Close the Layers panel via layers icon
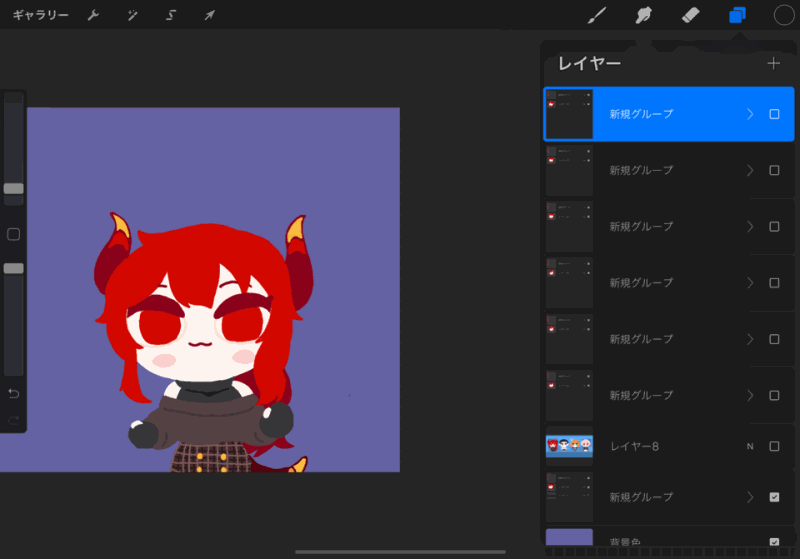The image size is (800, 559). pyautogui.click(x=737, y=15)
